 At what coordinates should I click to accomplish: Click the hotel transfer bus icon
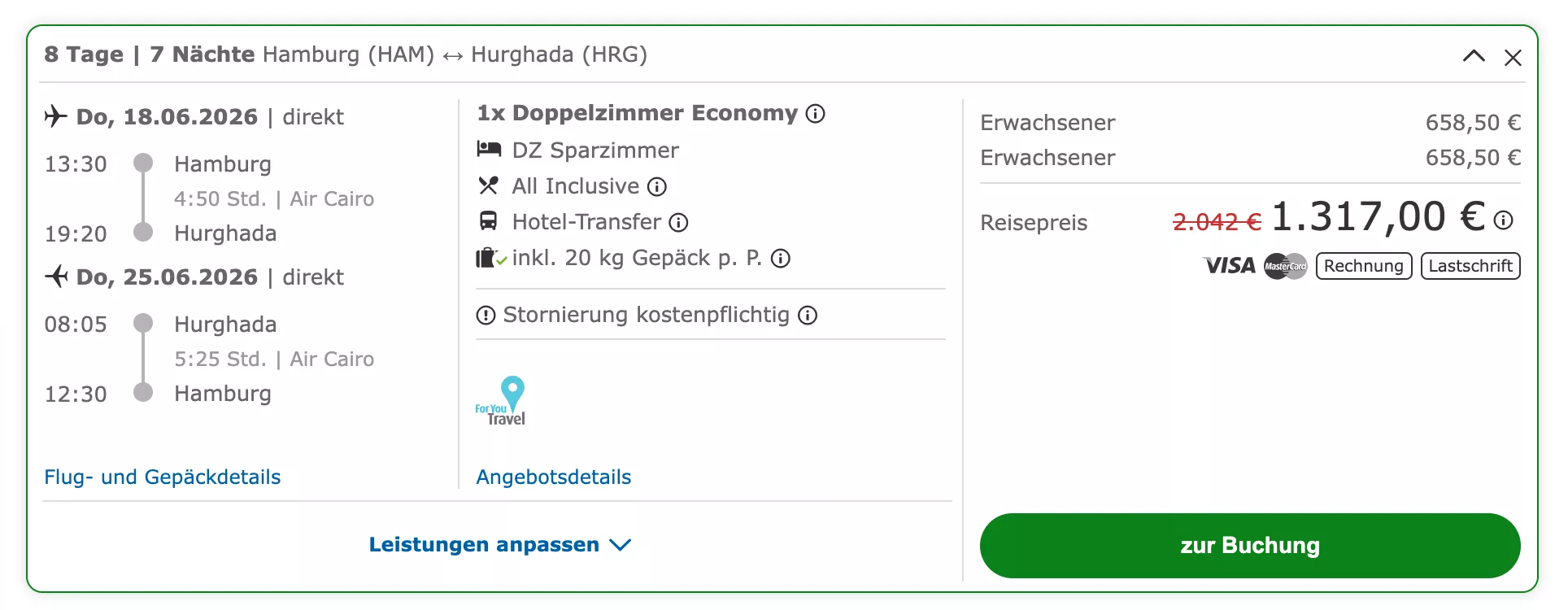[x=488, y=221]
